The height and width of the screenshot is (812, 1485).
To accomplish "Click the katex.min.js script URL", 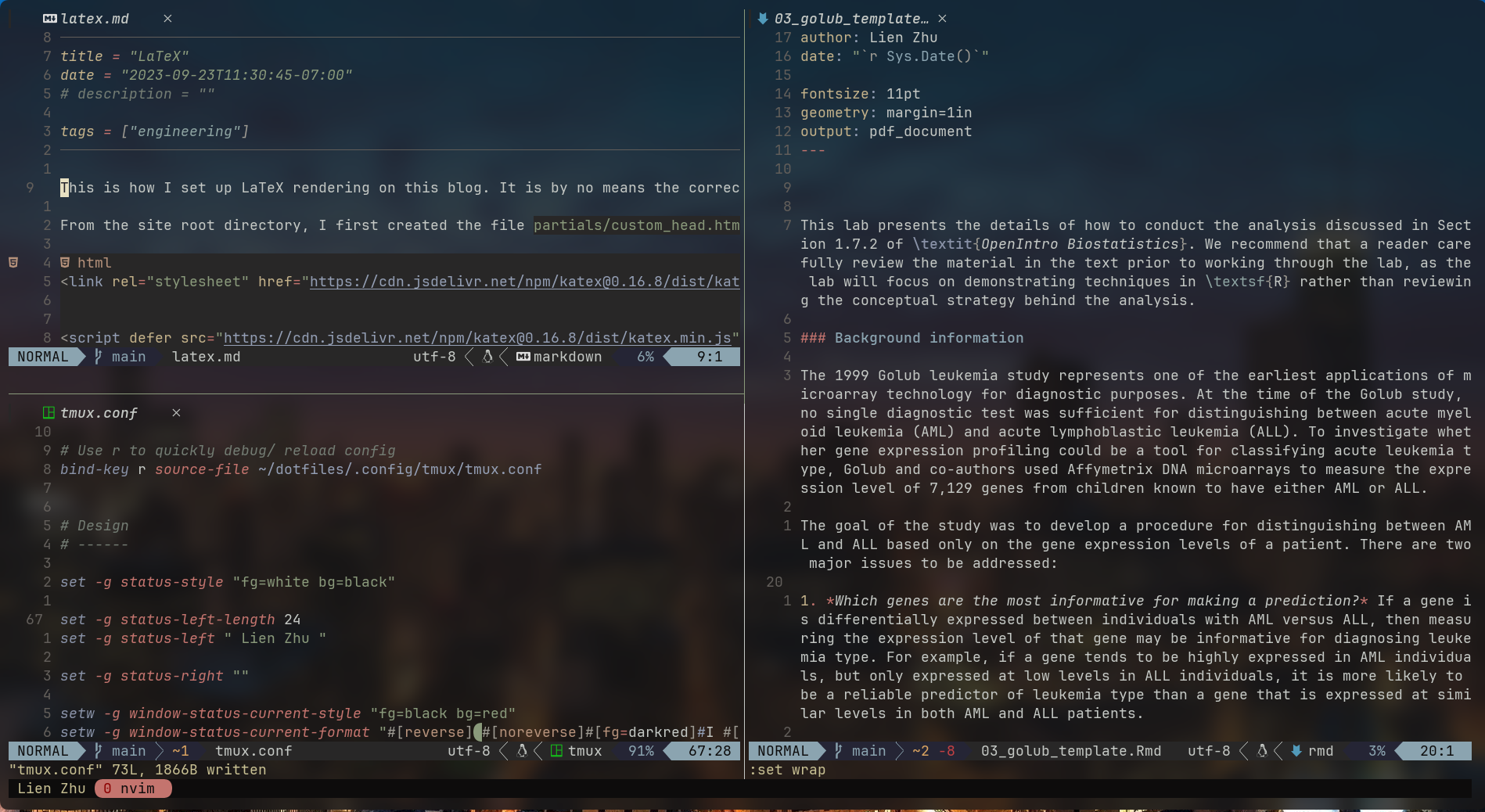I will (477, 338).
